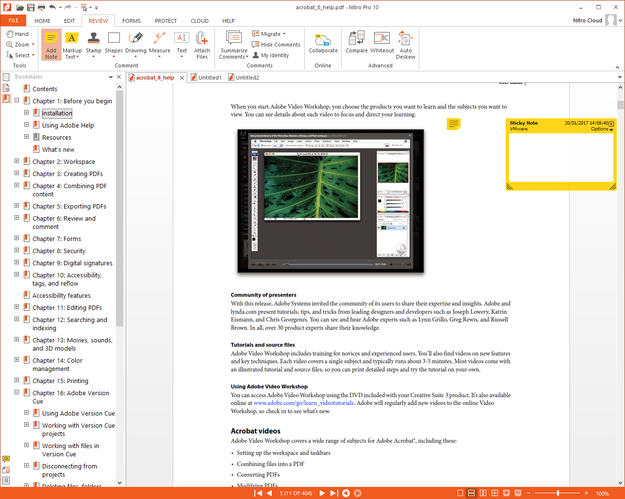Select the Add Note tool
Screen dimensions: 625x499
(51, 45)
